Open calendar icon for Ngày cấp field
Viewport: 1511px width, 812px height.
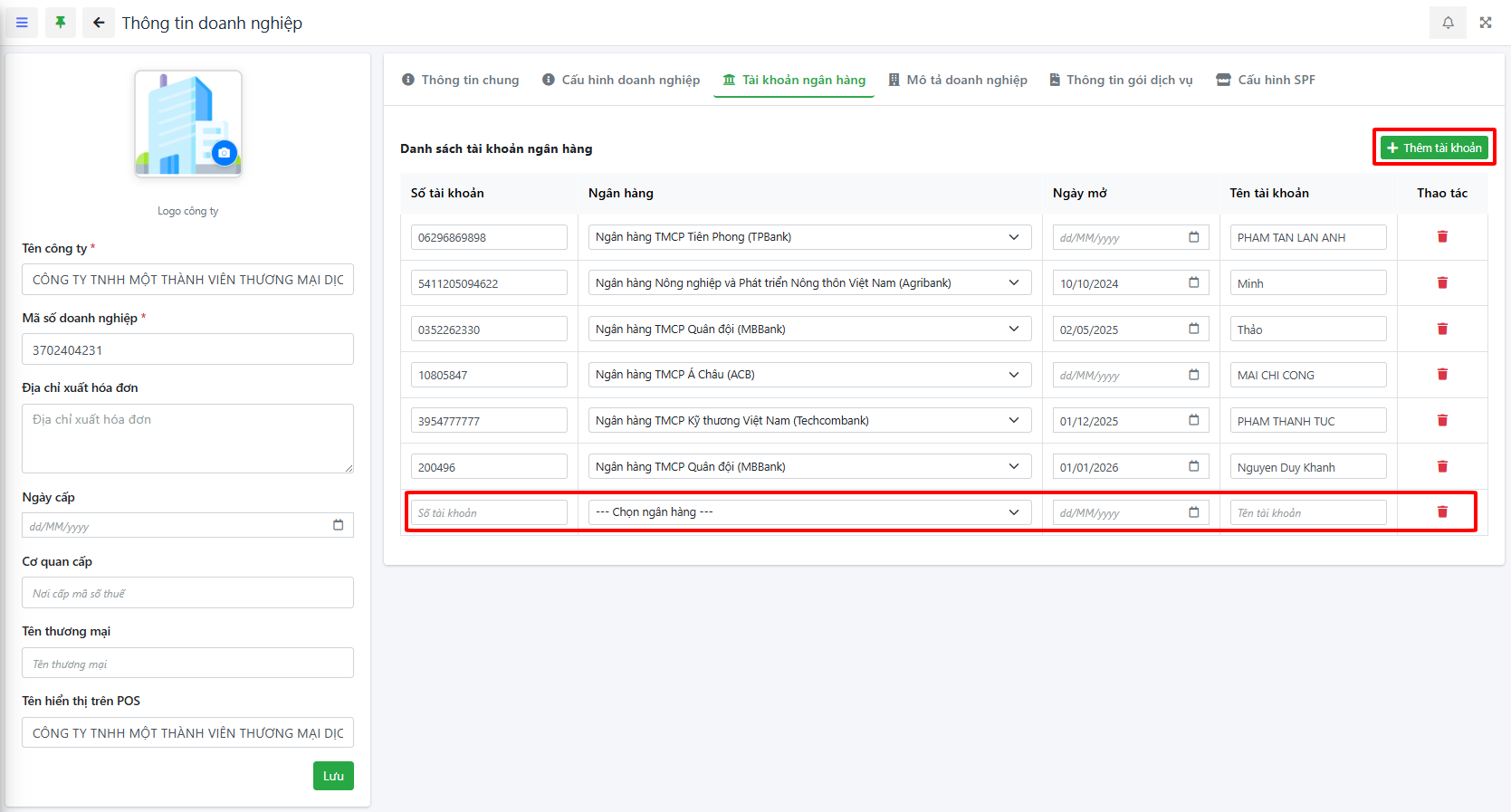point(338,525)
